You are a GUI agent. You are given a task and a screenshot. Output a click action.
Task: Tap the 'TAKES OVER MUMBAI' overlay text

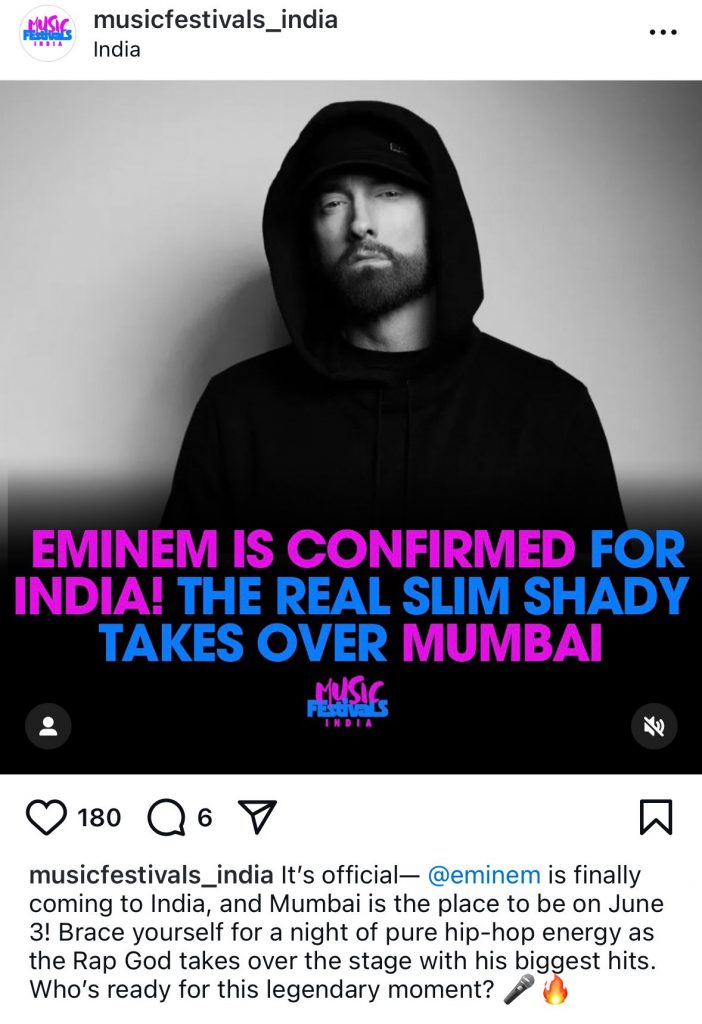click(351, 643)
